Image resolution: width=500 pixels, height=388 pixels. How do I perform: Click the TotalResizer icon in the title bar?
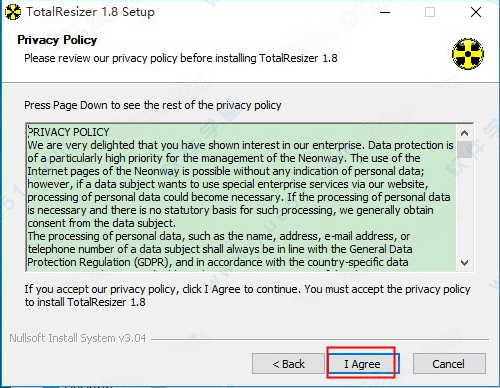point(13,12)
